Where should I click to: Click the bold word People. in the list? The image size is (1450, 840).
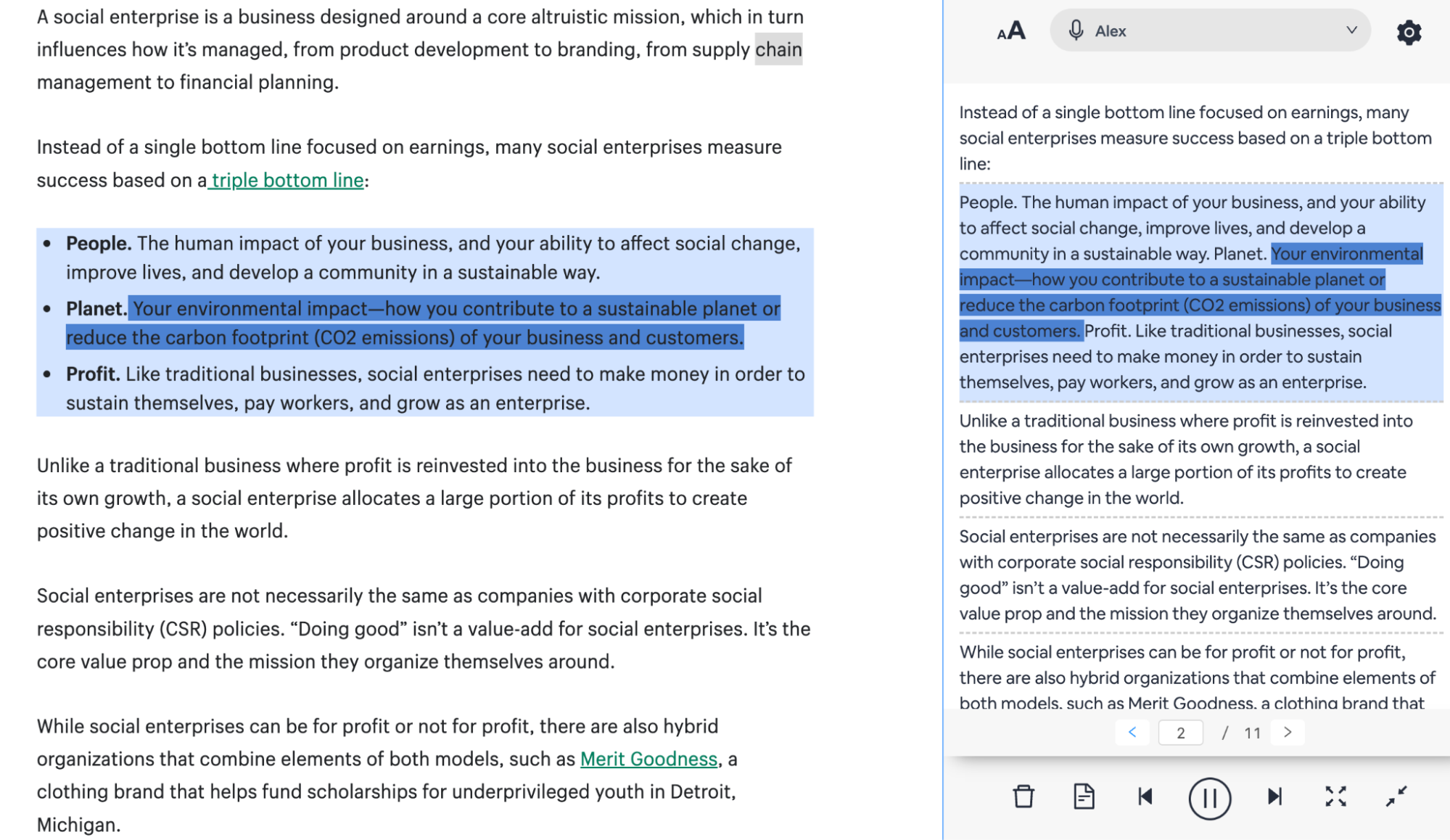click(99, 243)
